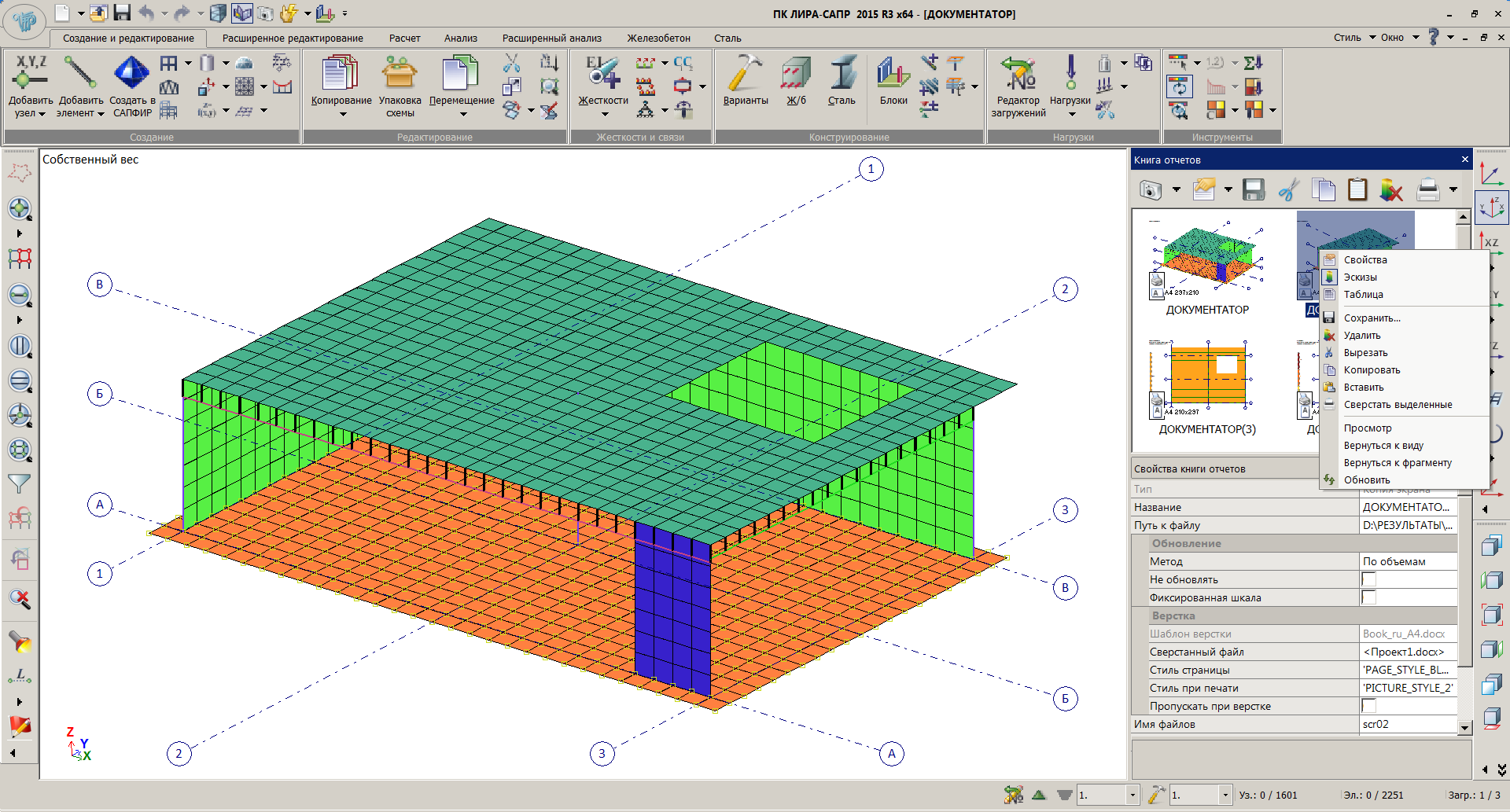Open the Copy (Копирование) tool
The width and height of the screenshot is (1510, 812).
(341, 75)
